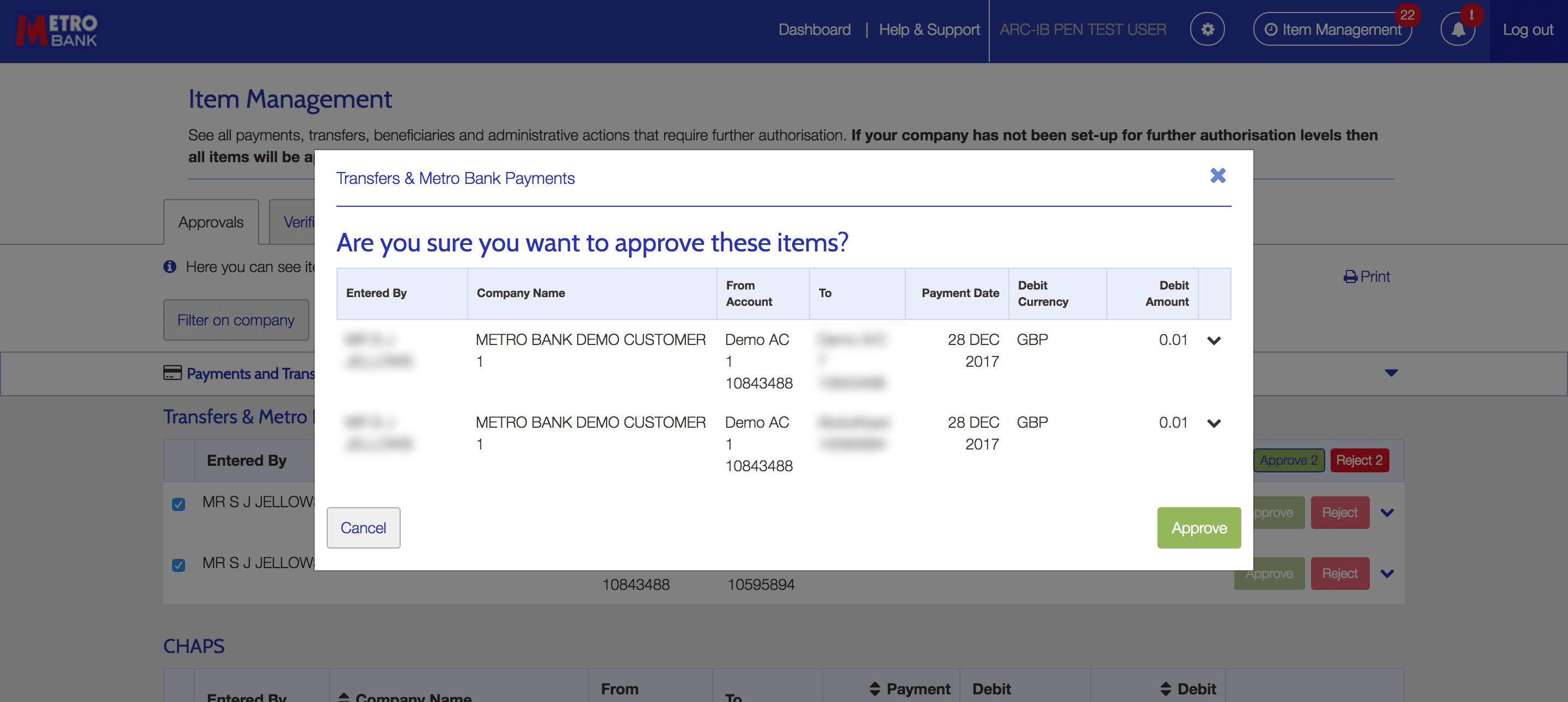Viewport: 1568px width, 702px height.
Task: Click the Payments and Transfers card icon
Action: 172,372
